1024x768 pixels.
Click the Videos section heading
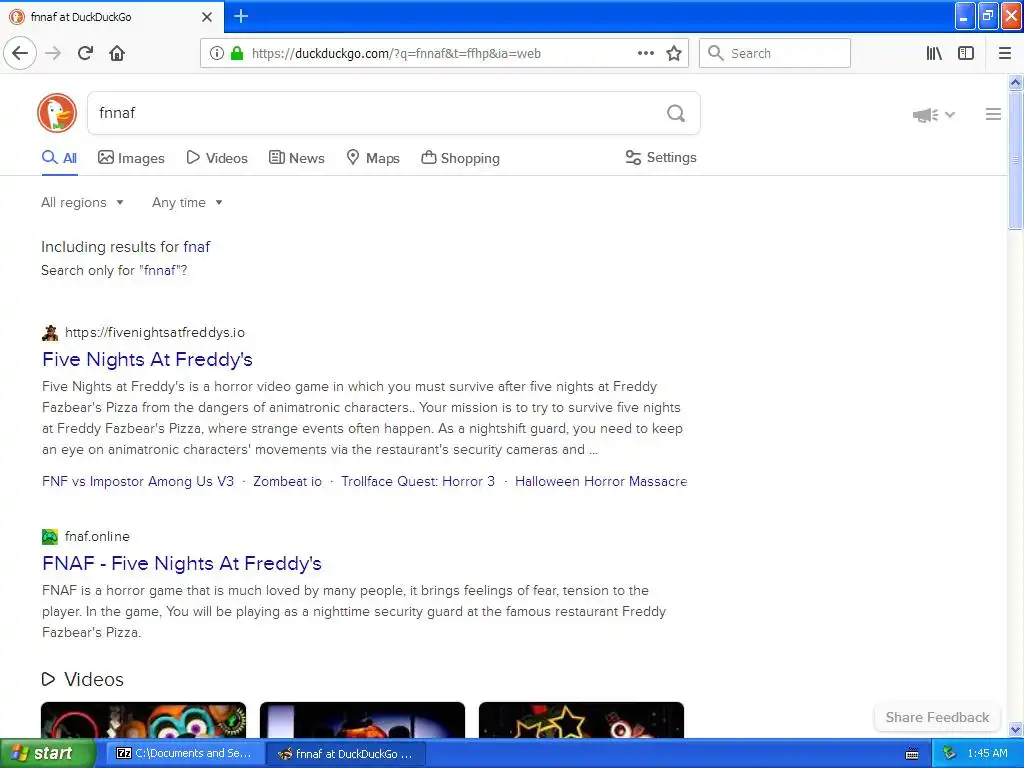point(82,679)
